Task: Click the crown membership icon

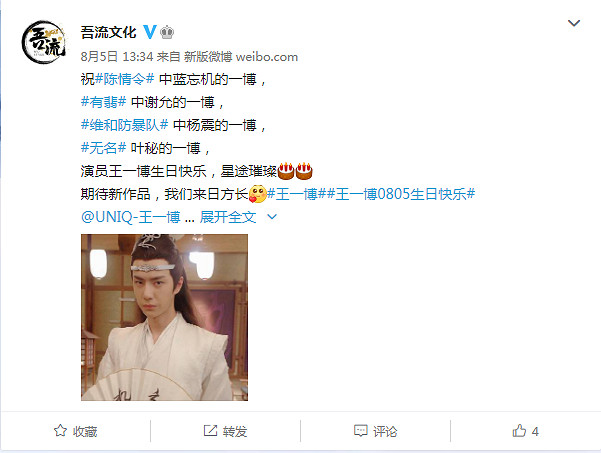Action: click(167, 32)
